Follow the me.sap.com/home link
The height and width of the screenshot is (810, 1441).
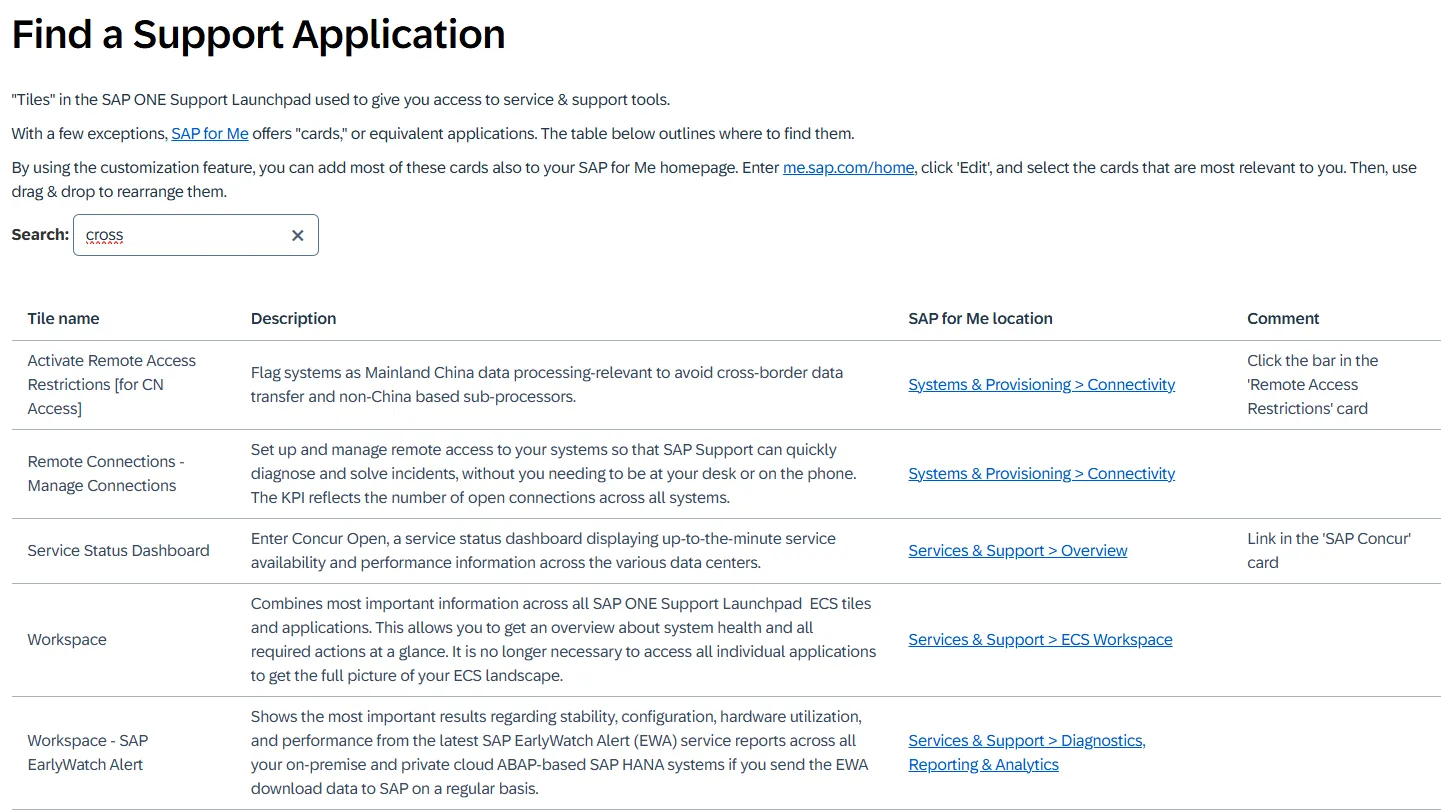coord(848,167)
